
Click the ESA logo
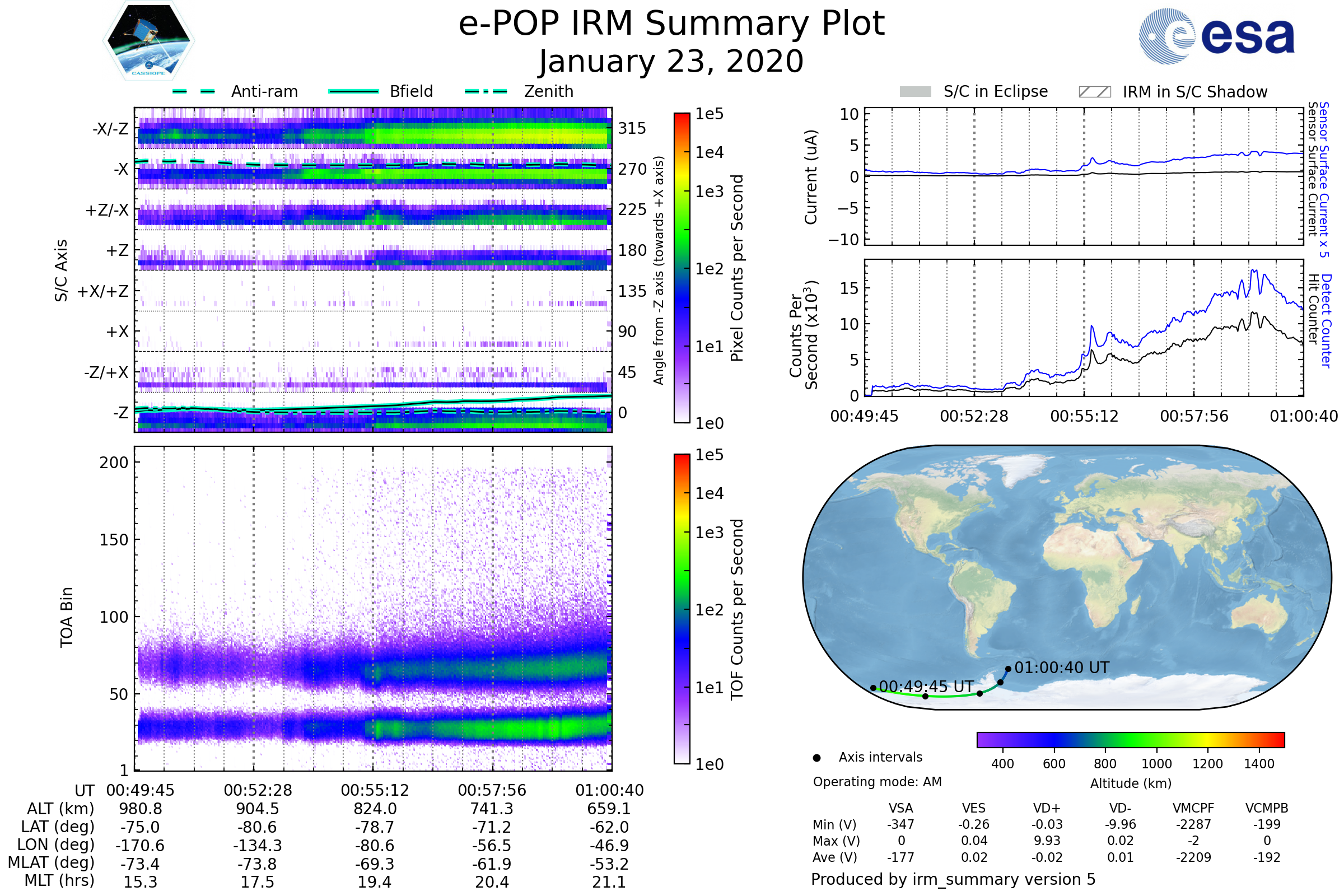click(x=1216, y=36)
